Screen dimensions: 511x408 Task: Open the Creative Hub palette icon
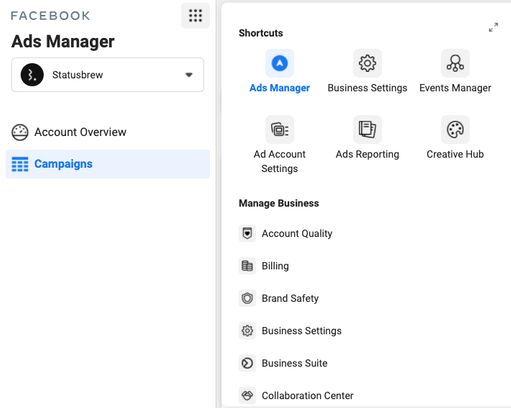pyautogui.click(x=455, y=129)
